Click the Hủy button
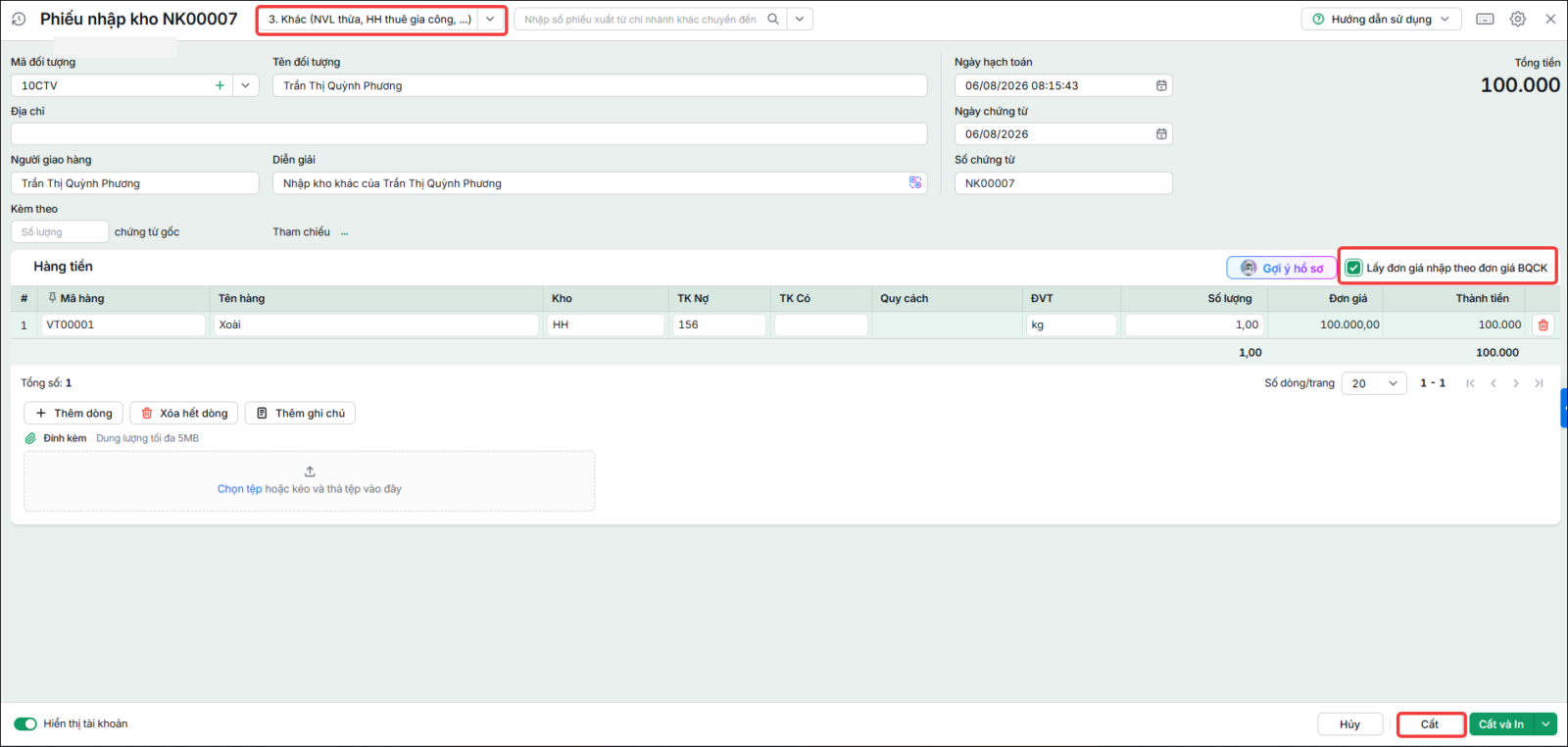Viewport: 1568px width, 747px height. tap(1349, 724)
